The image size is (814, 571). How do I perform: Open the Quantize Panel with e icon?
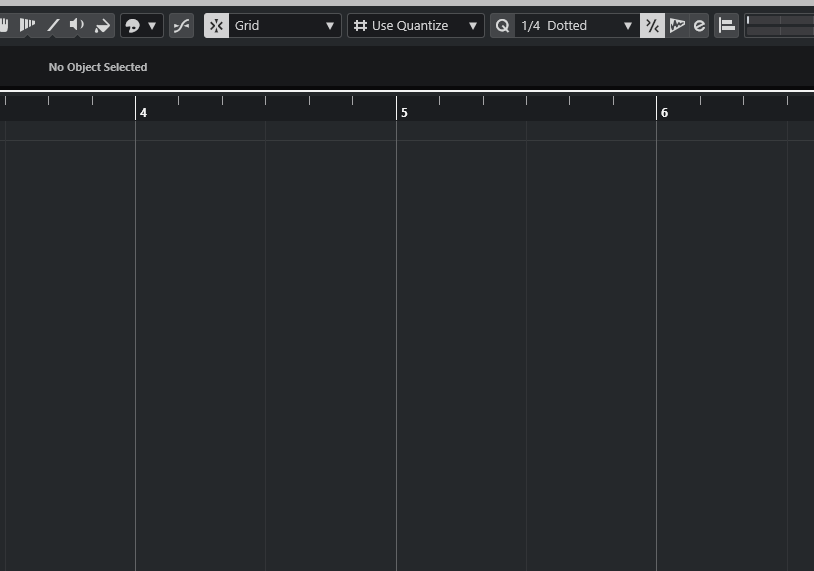point(700,25)
